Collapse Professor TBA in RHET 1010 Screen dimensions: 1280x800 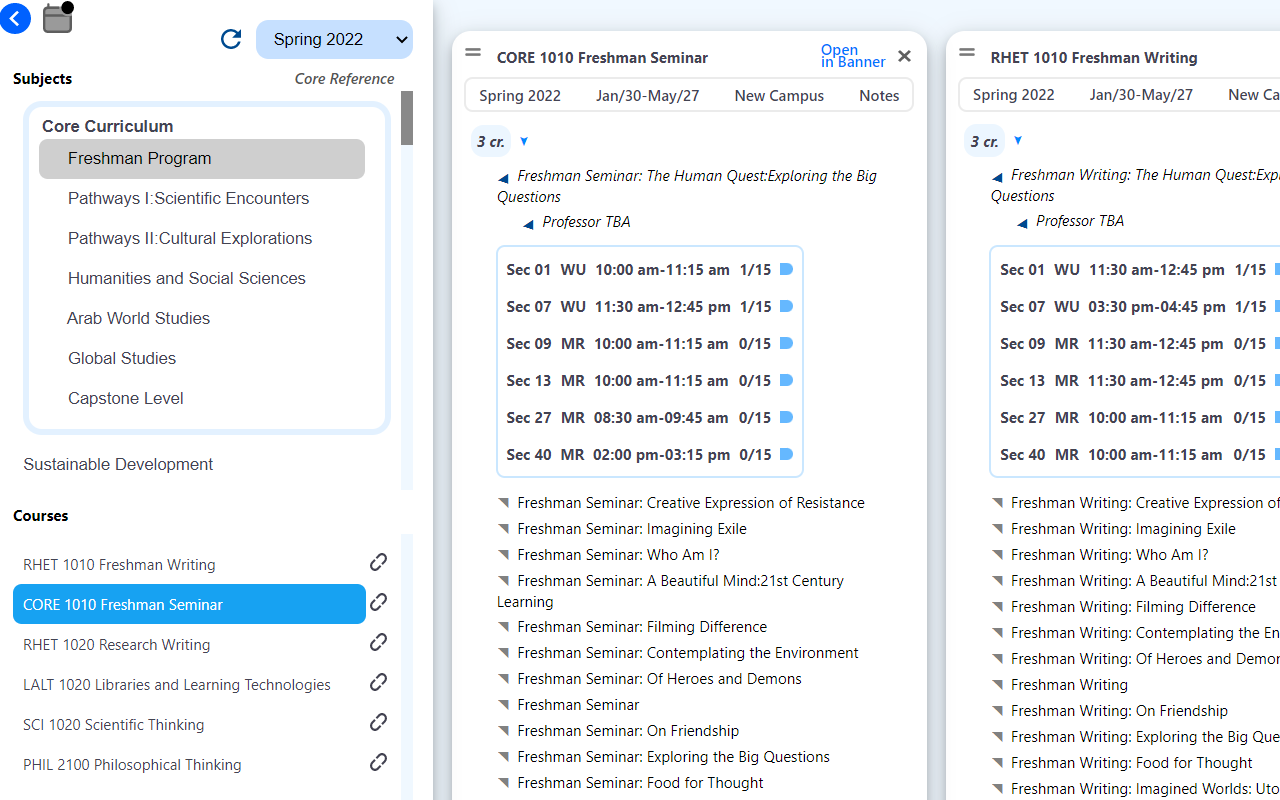1022,223
